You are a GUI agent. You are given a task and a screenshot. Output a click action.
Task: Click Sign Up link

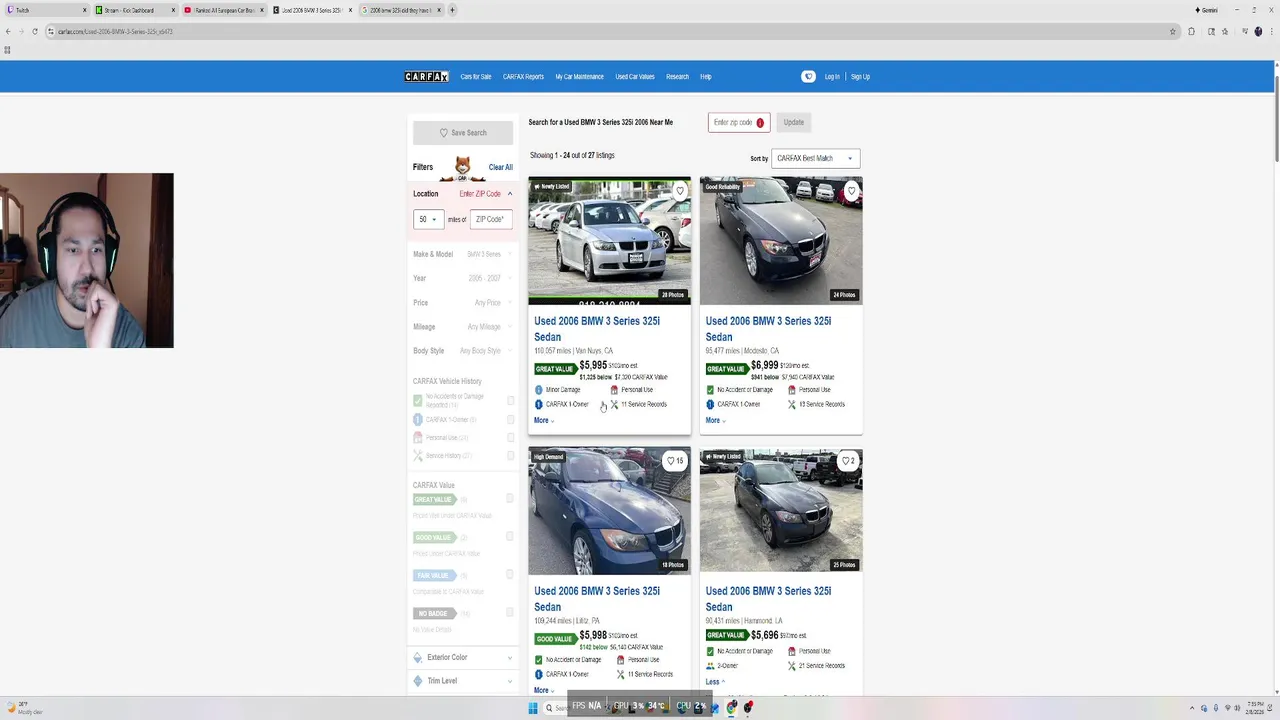[860, 77]
